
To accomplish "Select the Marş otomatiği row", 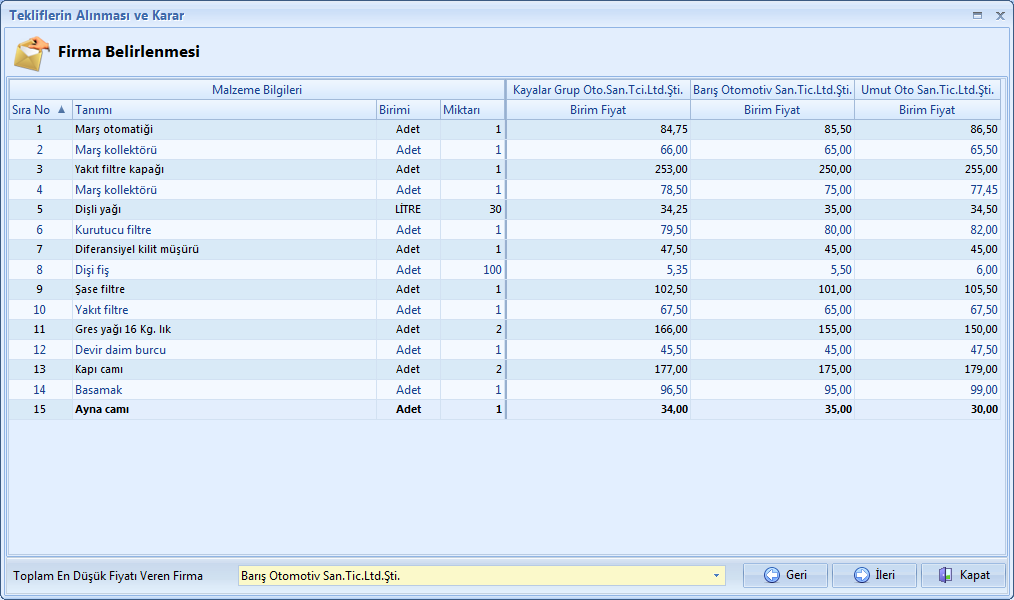I will (114, 130).
